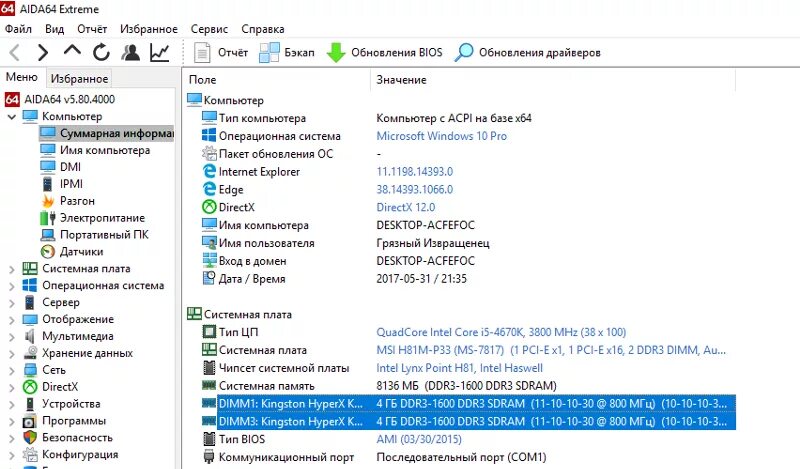
Task: Open the Файл menu
Action: point(18,29)
